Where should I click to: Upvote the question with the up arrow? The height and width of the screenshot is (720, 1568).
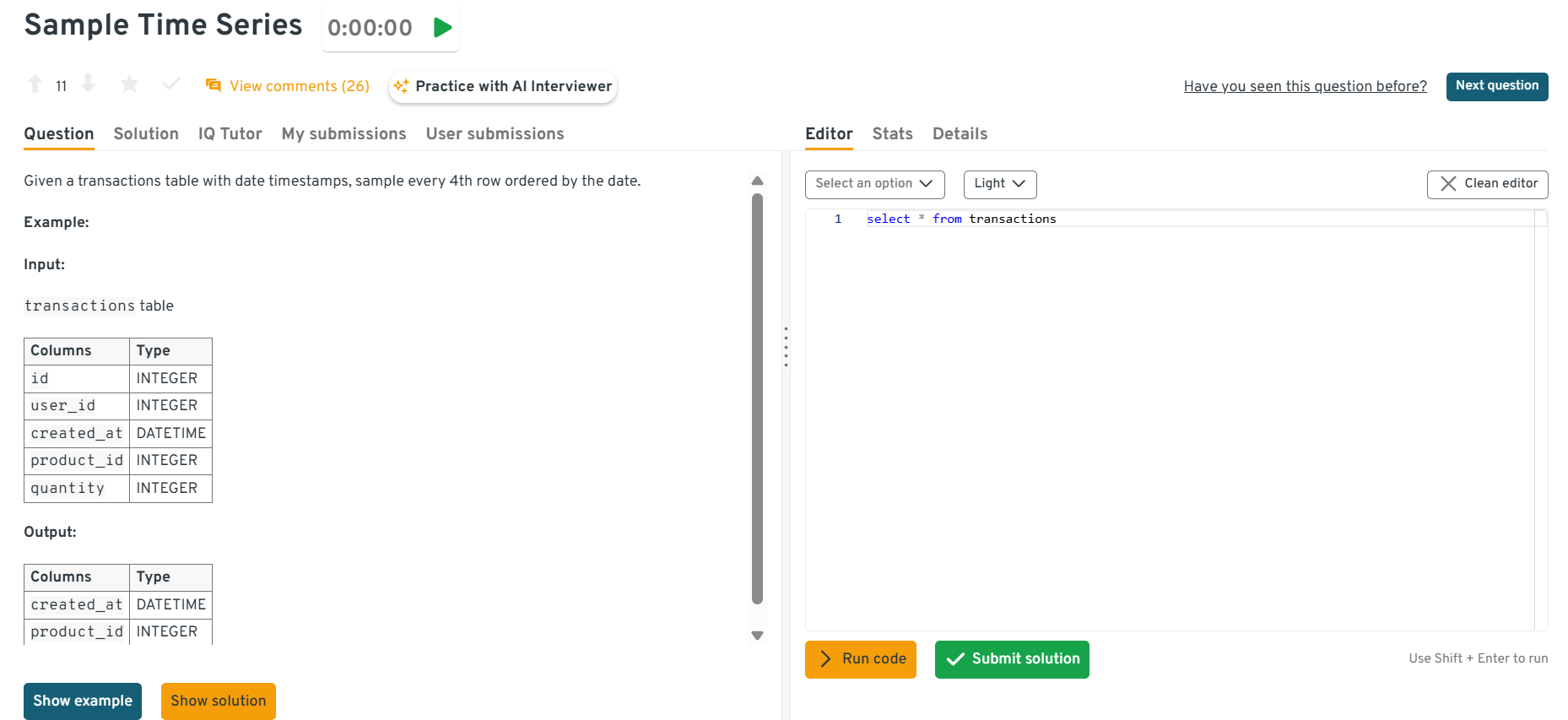pos(35,84)
